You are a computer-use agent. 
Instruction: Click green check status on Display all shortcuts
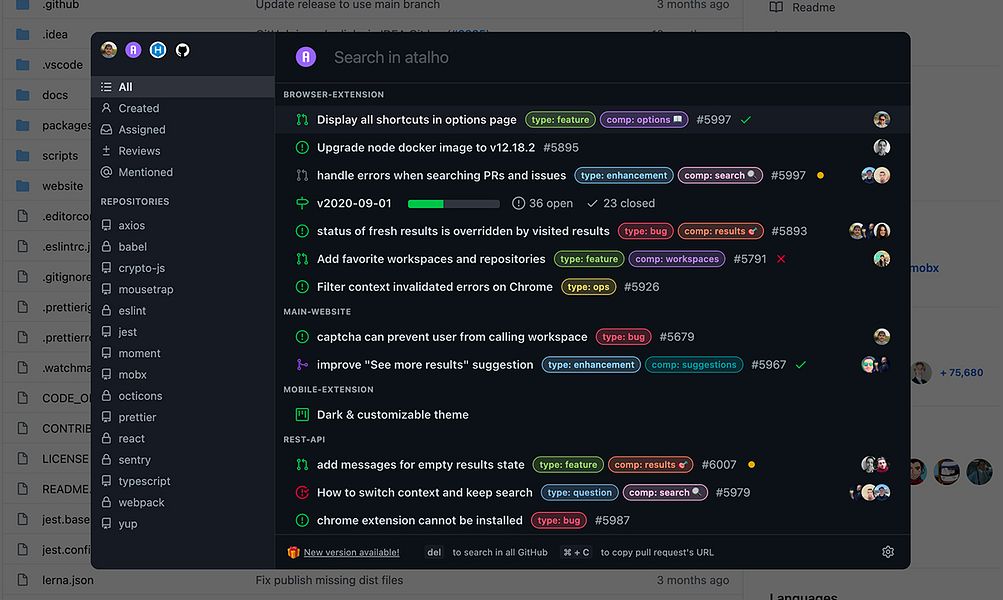click(746, 120)
